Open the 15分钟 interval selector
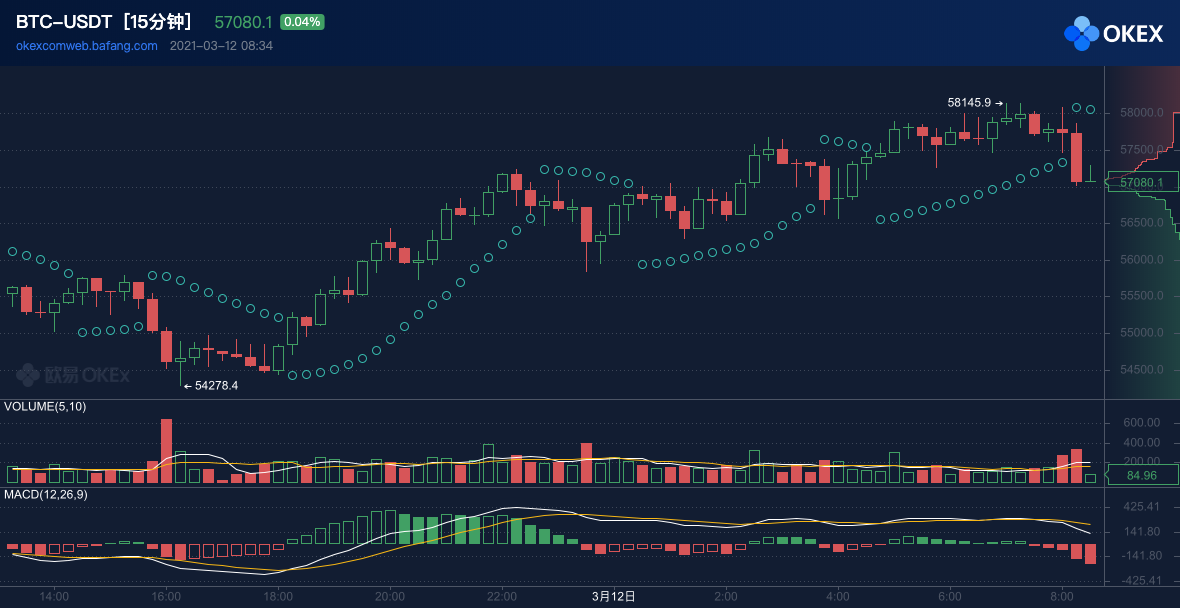 point(159,22)
